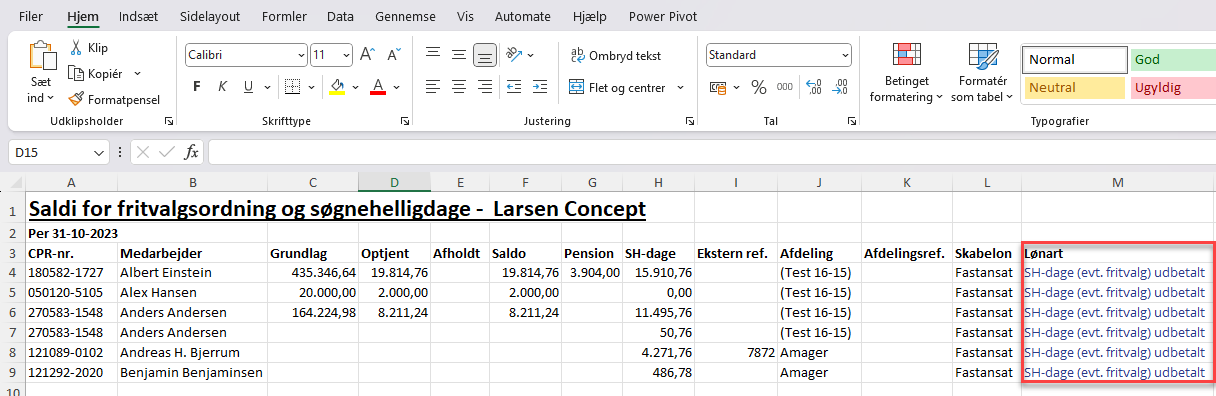Open the Formler ribbon tab
This screenshot has width=1216, height=396.
284,16
